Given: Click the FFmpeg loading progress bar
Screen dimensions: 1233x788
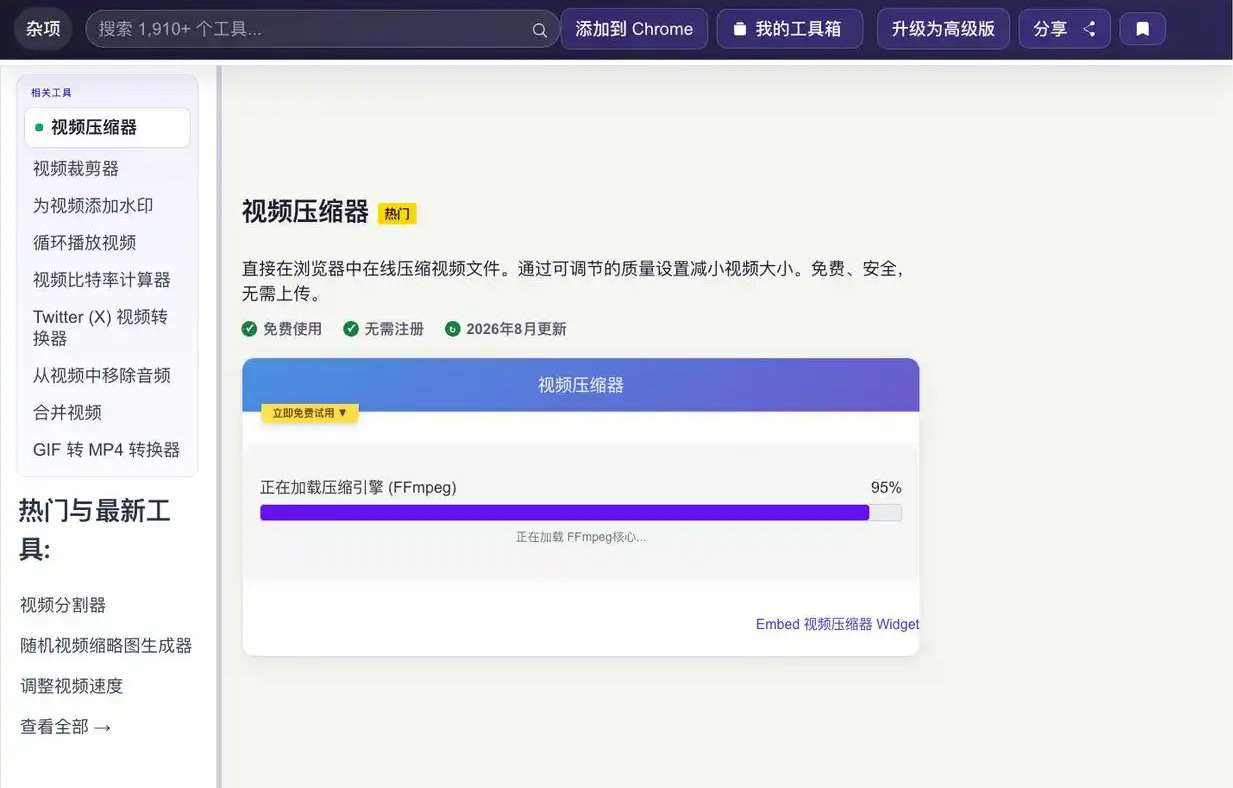Looking at the screenshot, I should point(581,512).
